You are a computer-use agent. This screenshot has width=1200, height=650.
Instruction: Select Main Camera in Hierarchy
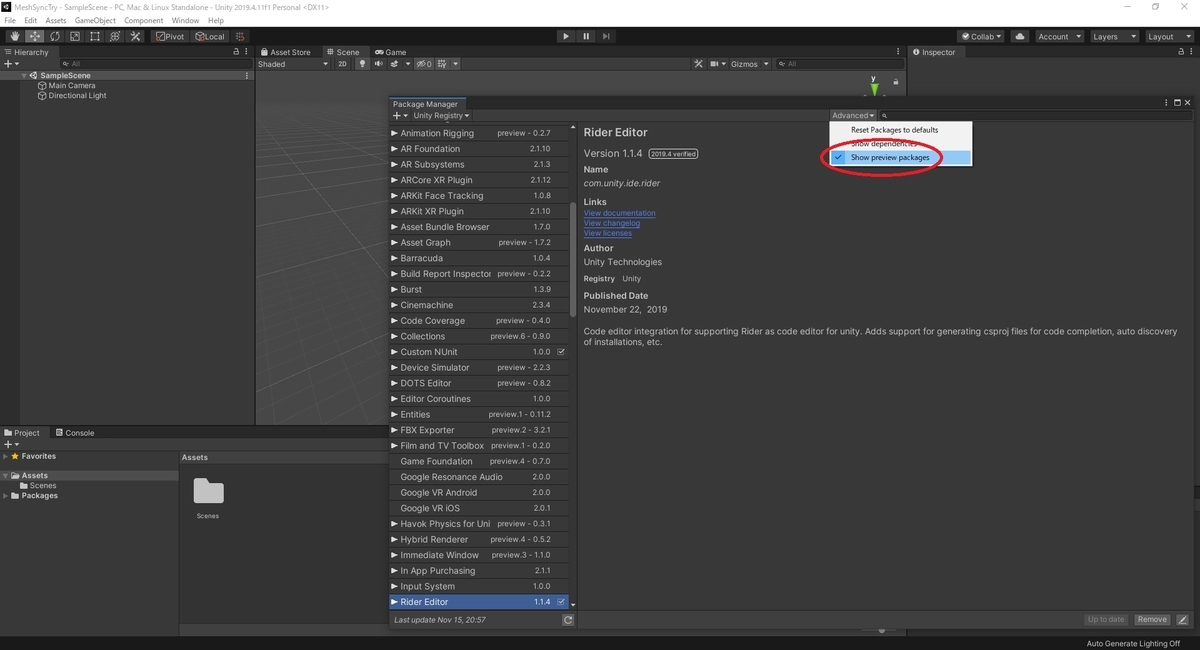coord(72,86)
